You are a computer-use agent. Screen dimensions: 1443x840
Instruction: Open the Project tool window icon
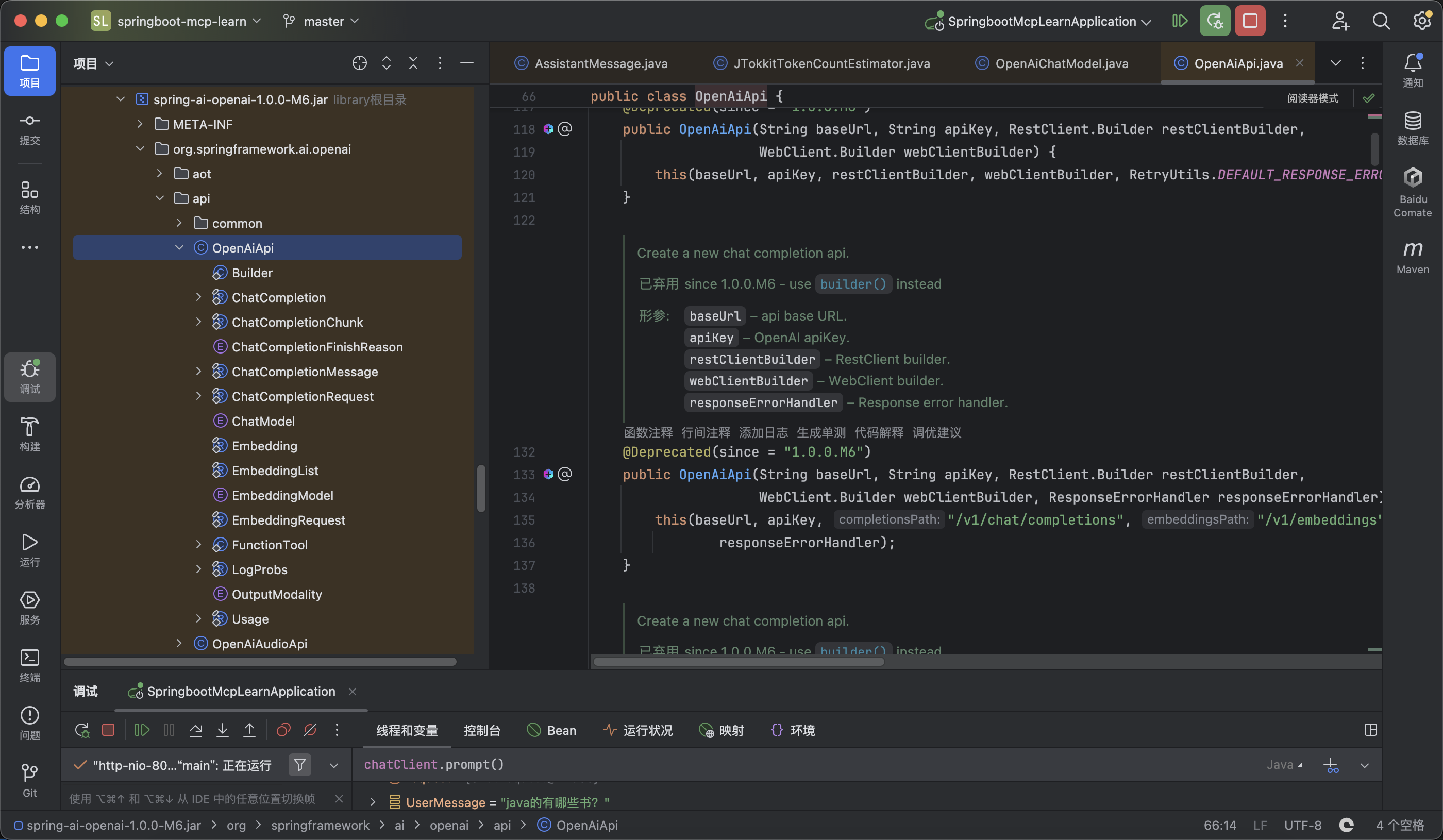(x=30, y=71)
